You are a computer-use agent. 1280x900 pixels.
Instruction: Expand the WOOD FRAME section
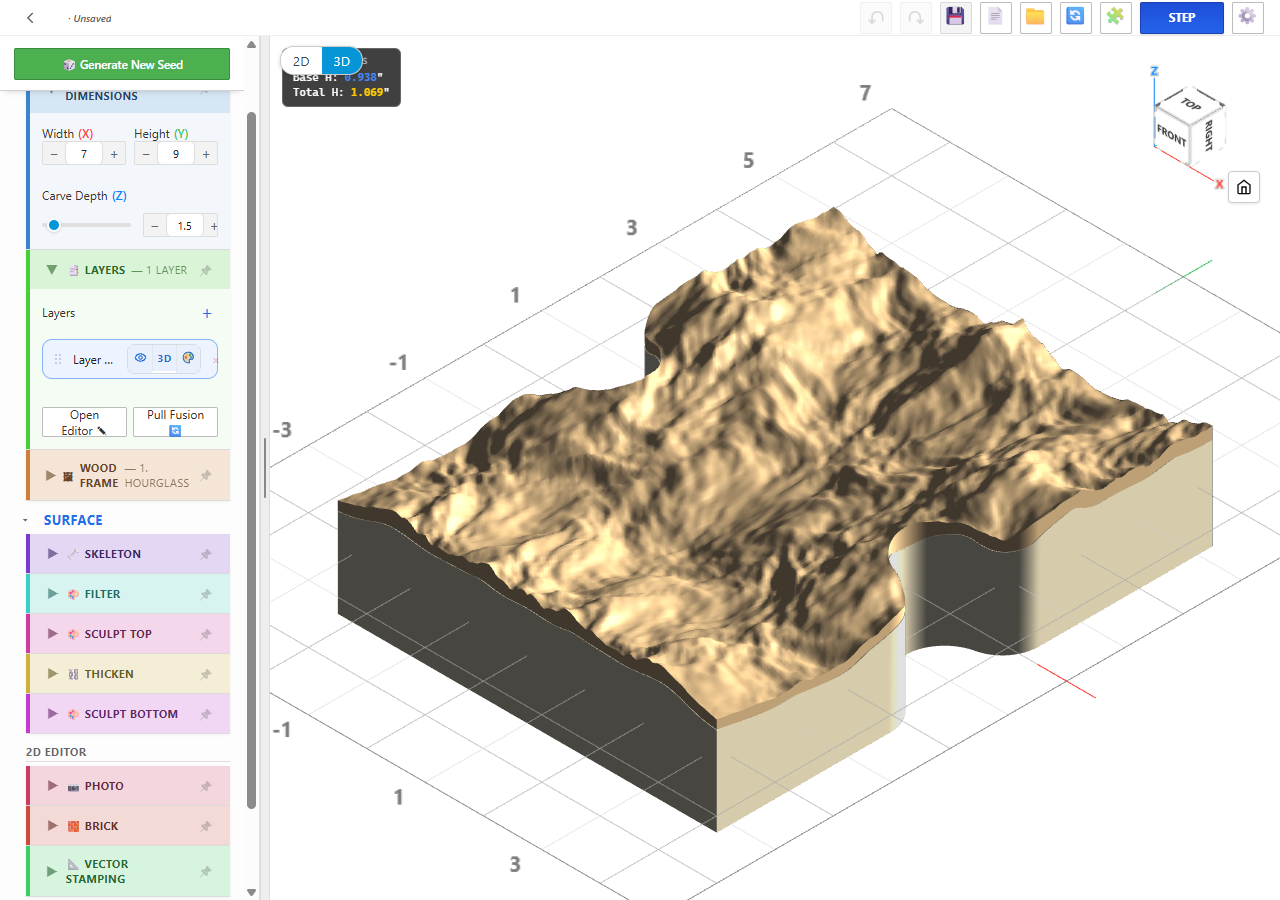click(51, 475)
